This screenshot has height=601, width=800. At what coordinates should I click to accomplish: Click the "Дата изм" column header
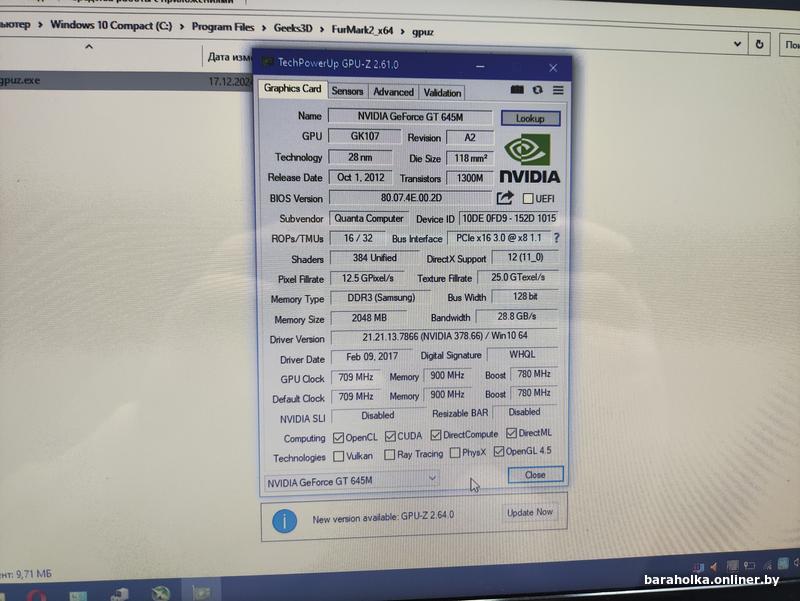pos(229,57)
